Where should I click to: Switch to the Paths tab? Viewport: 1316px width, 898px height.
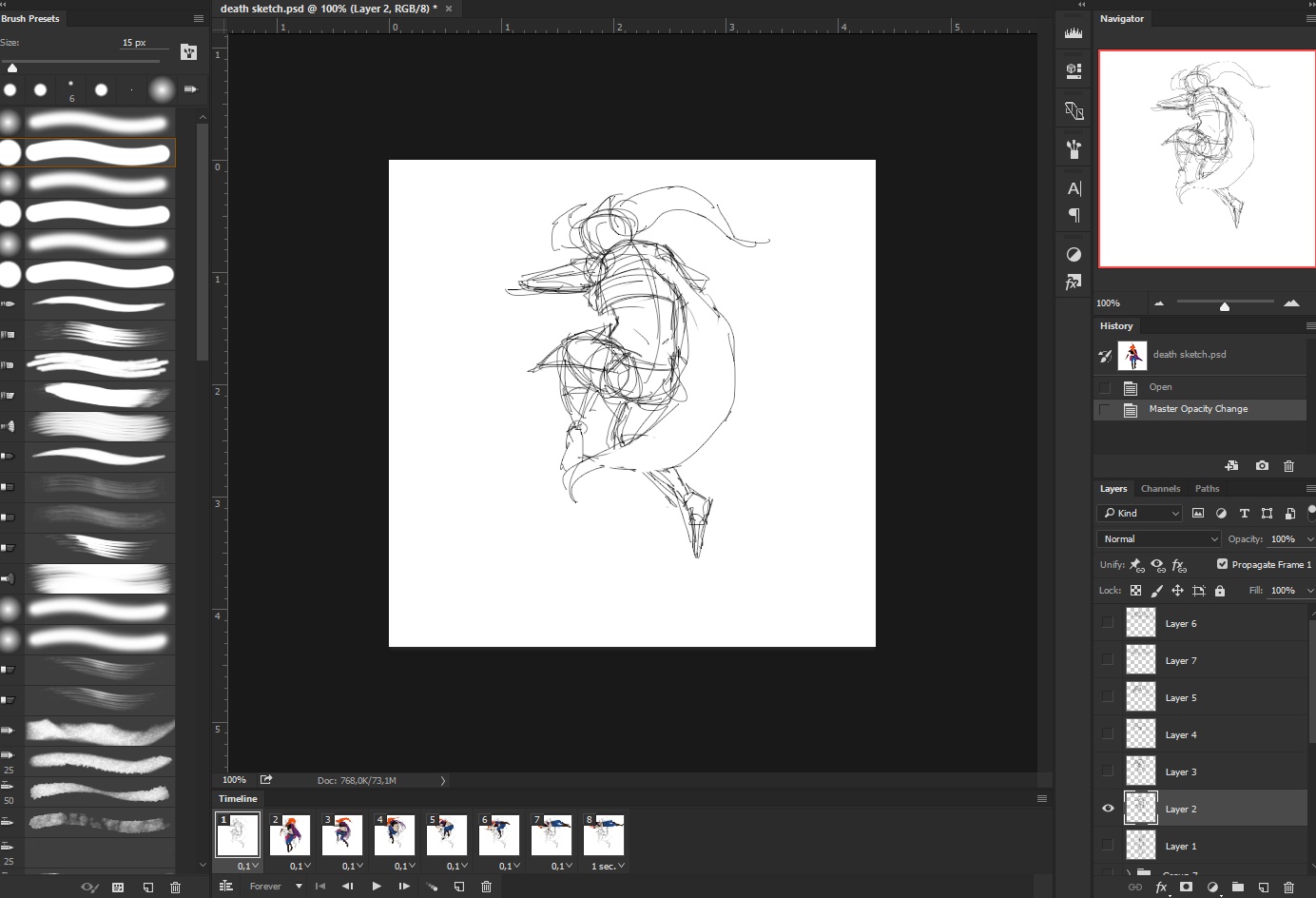point(1207,488)
